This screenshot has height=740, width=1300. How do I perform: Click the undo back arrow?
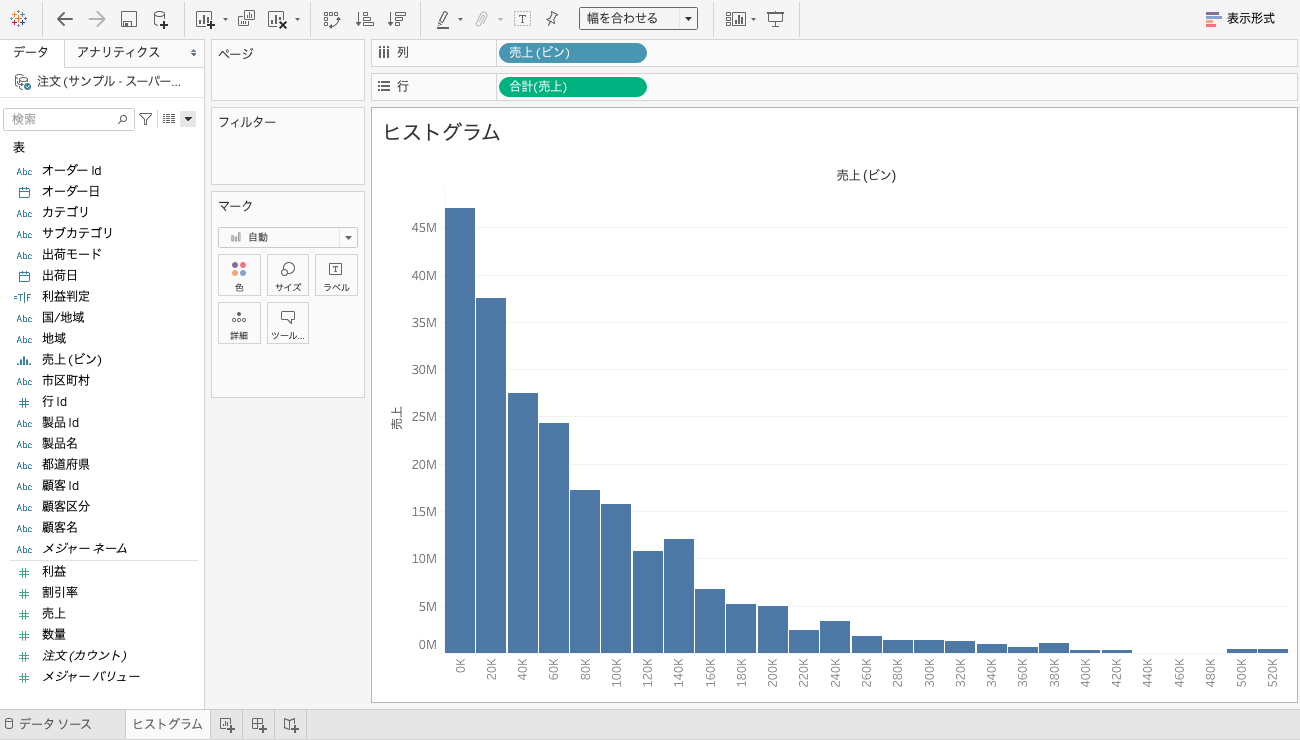coord(65,19)
